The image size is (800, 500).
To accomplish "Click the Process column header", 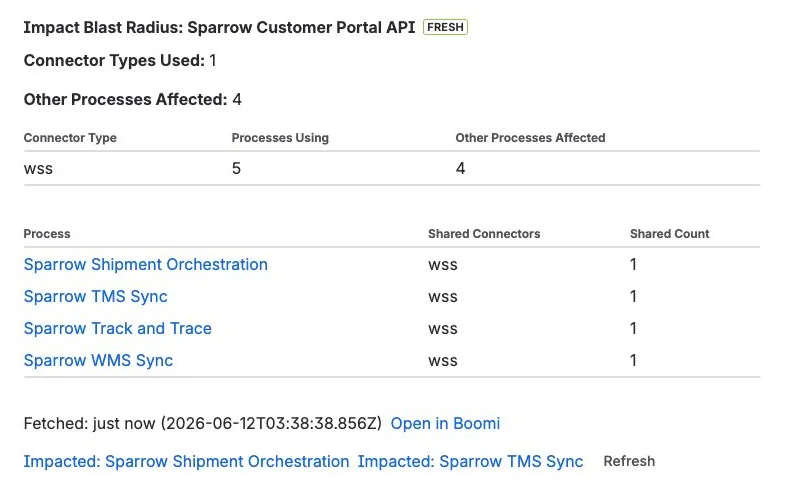I will (47, 234).
